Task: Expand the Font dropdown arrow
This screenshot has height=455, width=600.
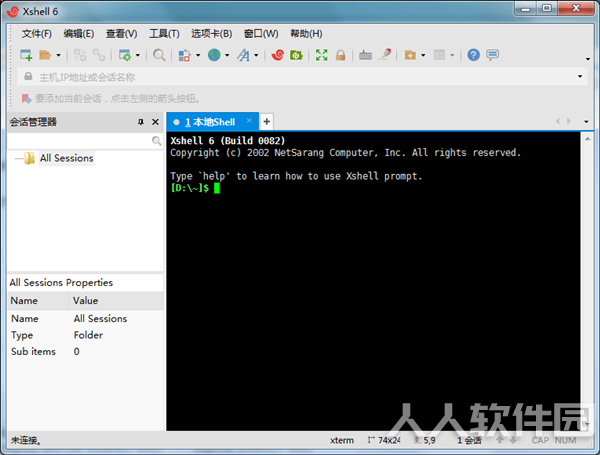Action: [x=256, y=55]
